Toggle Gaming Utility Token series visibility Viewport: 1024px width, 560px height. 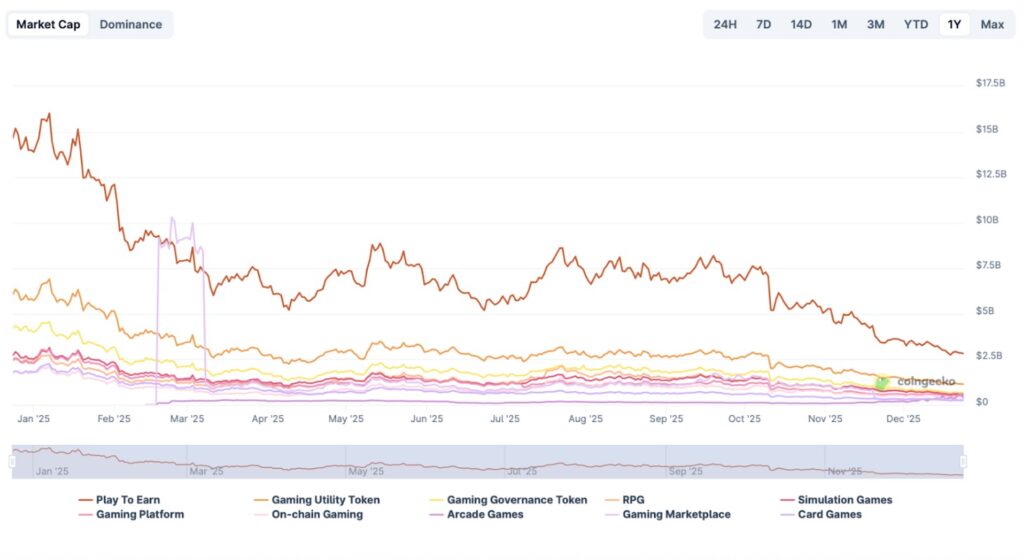point(325,499)
